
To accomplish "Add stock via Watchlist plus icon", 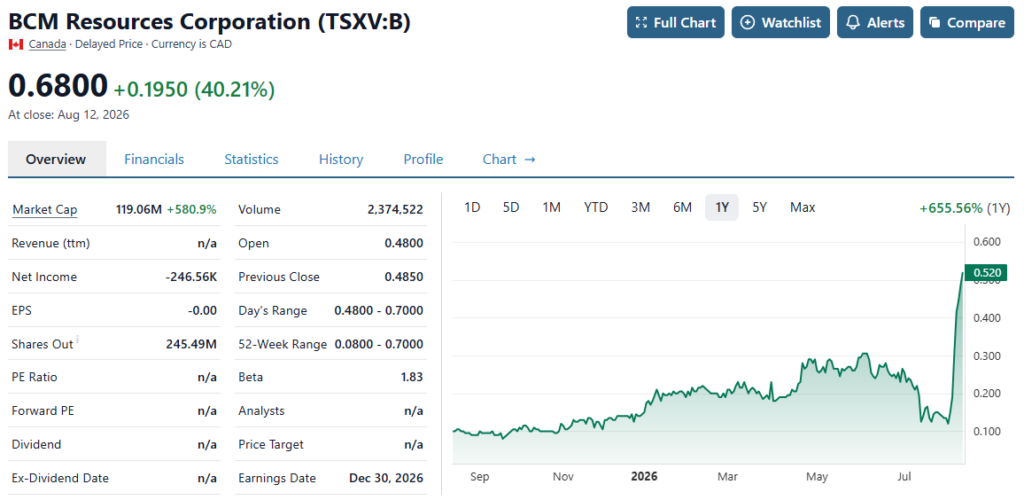I will pos(748,23).
